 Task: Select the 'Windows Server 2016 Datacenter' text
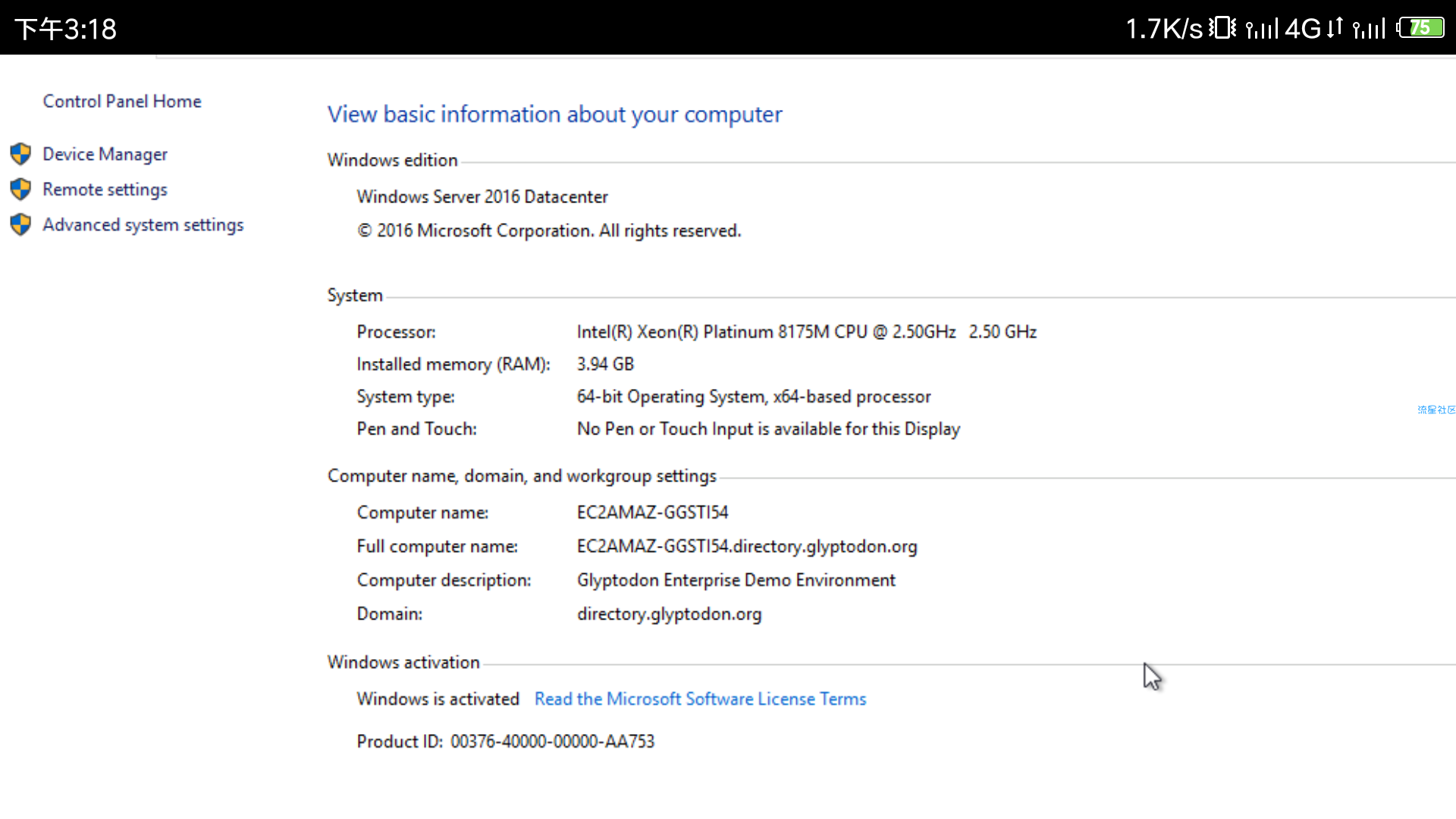482,196
